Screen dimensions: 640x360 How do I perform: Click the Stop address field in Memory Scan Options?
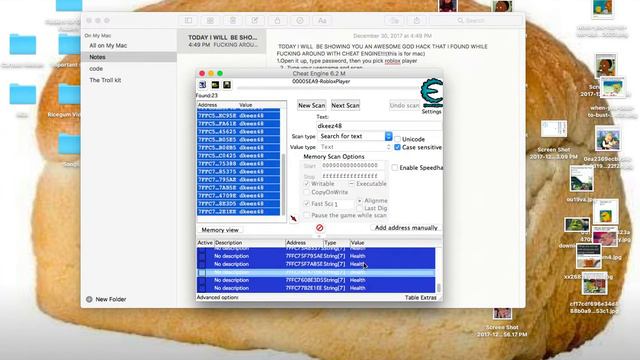352,176
